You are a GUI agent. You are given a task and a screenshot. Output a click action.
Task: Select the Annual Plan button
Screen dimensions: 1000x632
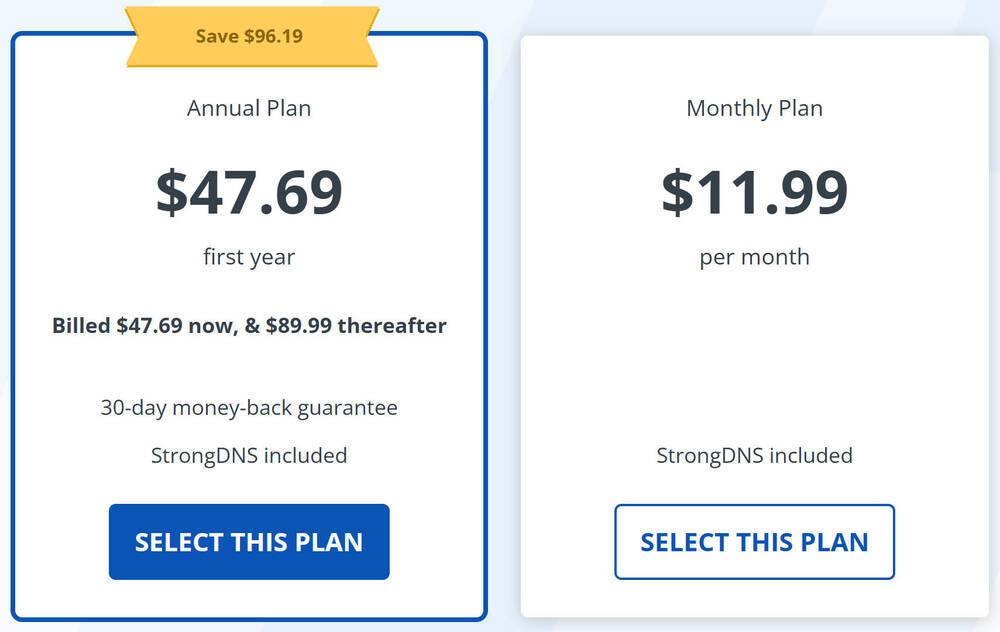click(249, 542)
